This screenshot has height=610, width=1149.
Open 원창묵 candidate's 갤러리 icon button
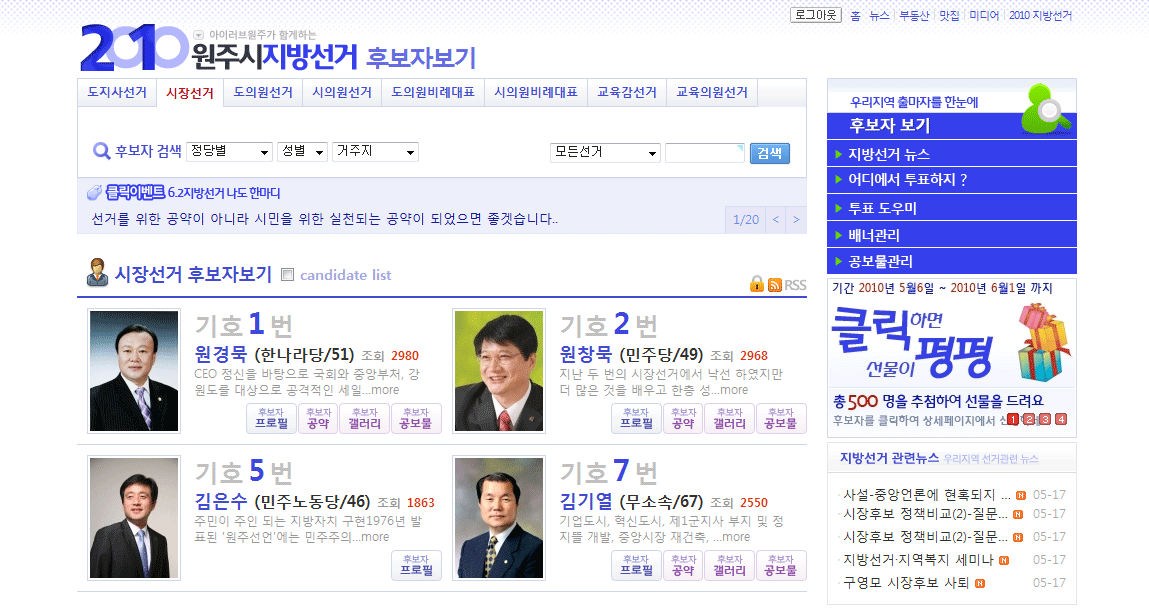(729, 418)
